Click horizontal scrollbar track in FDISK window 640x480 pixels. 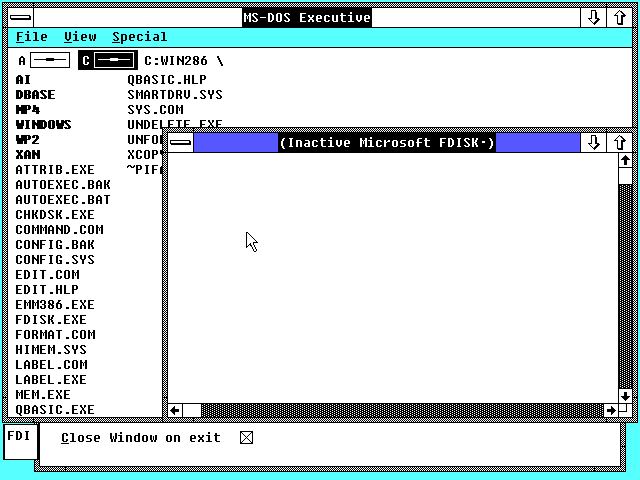[x=402, y=410]
